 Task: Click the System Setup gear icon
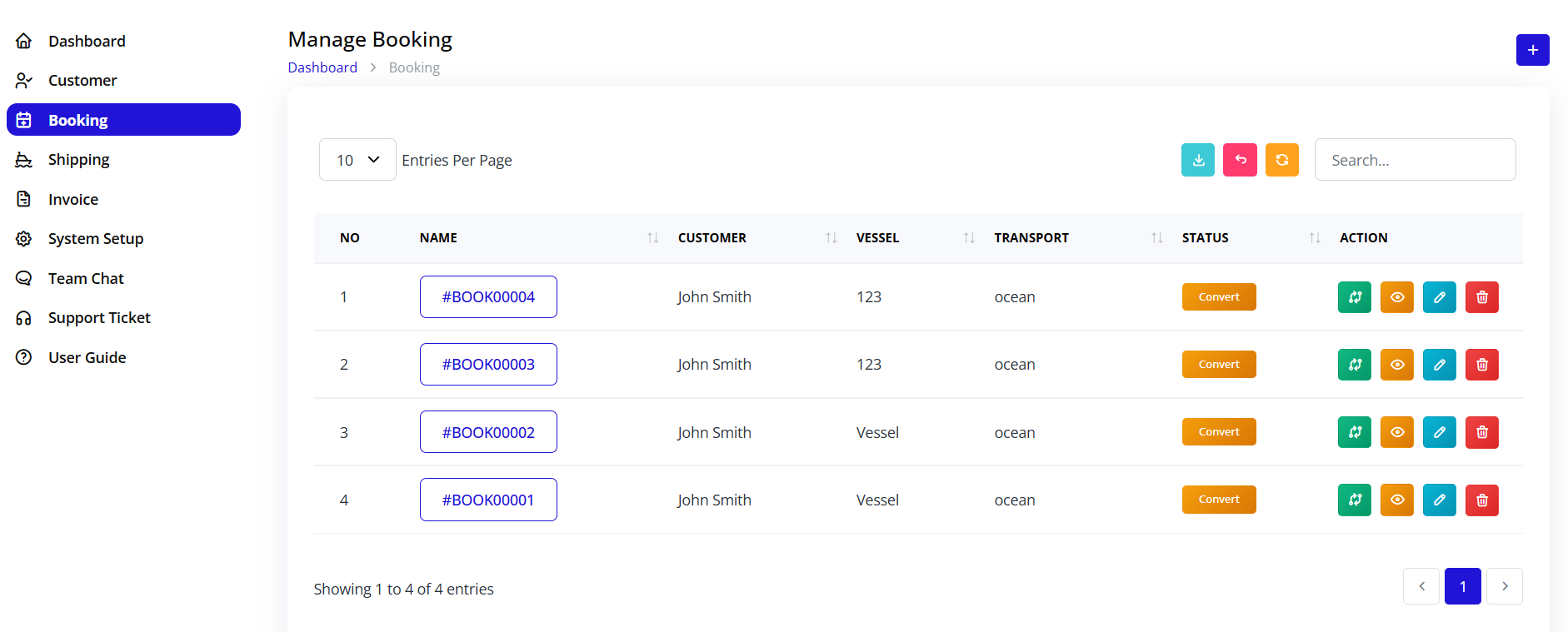click(24, 238)
